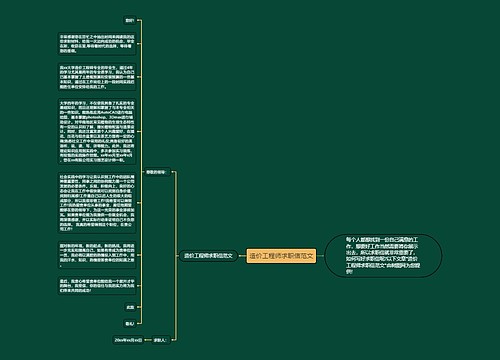Click the rounded summary node on the right
The height and width of the screenshot is (360, 500).
tap(383, 256)
